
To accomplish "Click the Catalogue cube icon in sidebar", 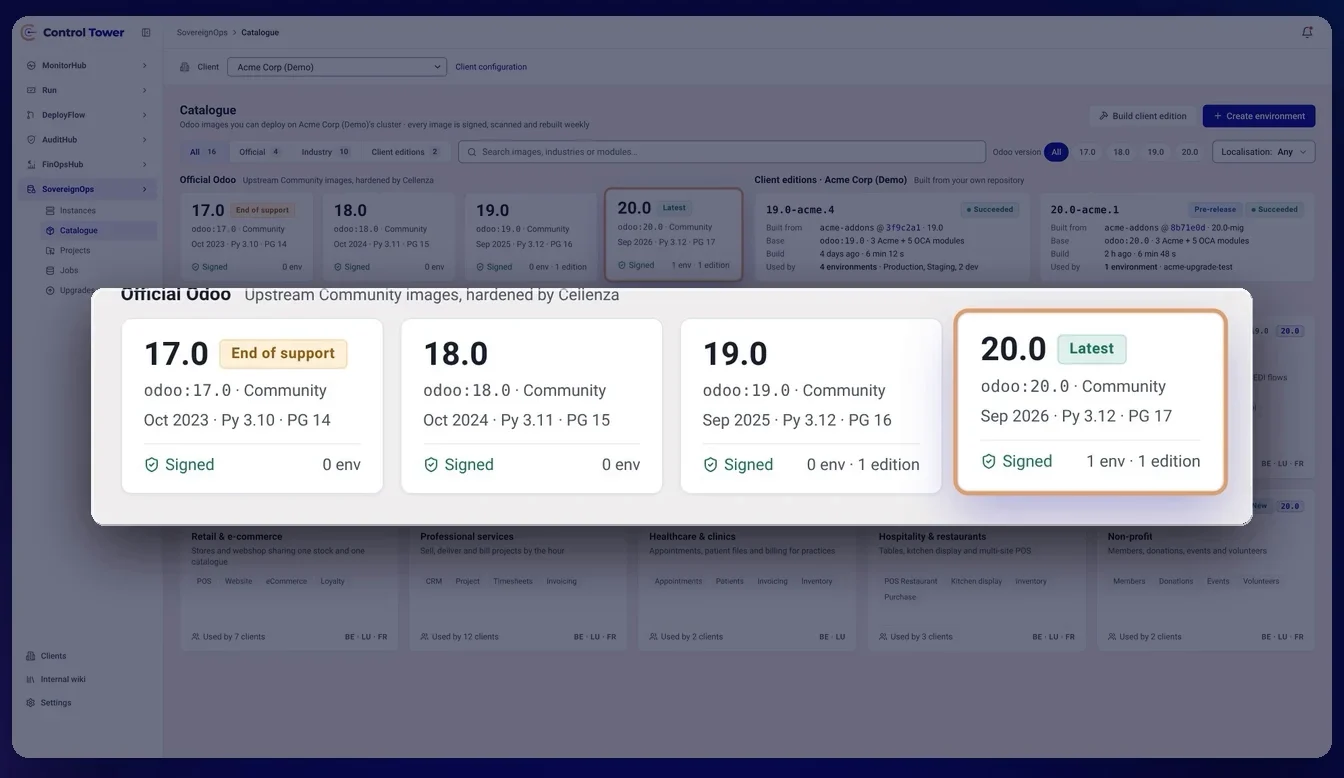I will click(x=50, y=231).
